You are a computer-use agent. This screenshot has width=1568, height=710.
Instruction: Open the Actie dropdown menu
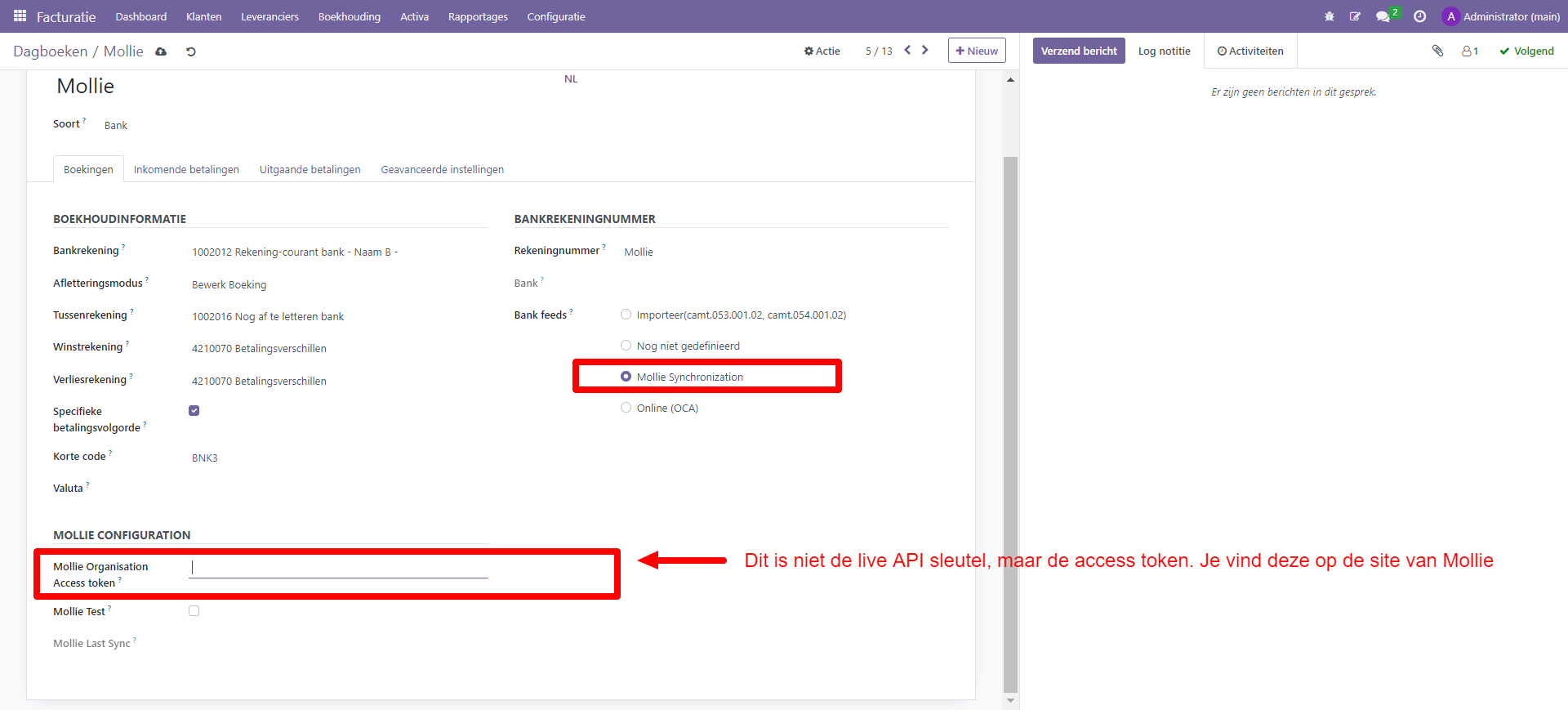point(822,51)
